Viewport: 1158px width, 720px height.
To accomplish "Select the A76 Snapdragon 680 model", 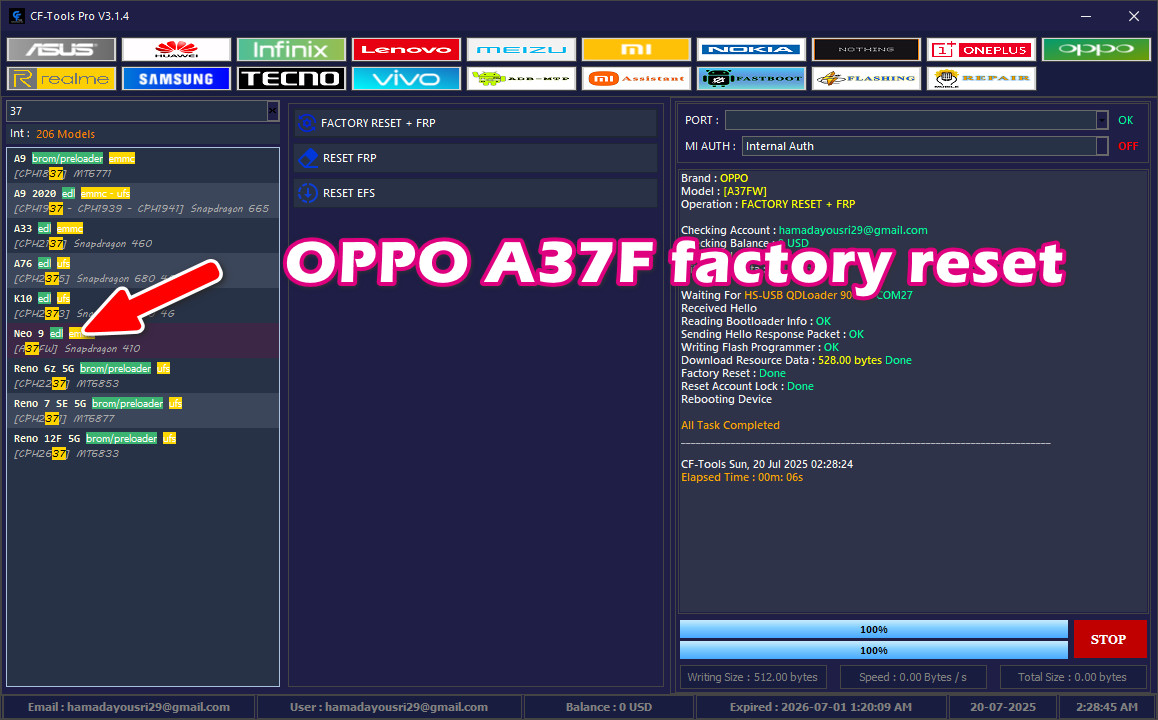I will (x=143, y=271).
